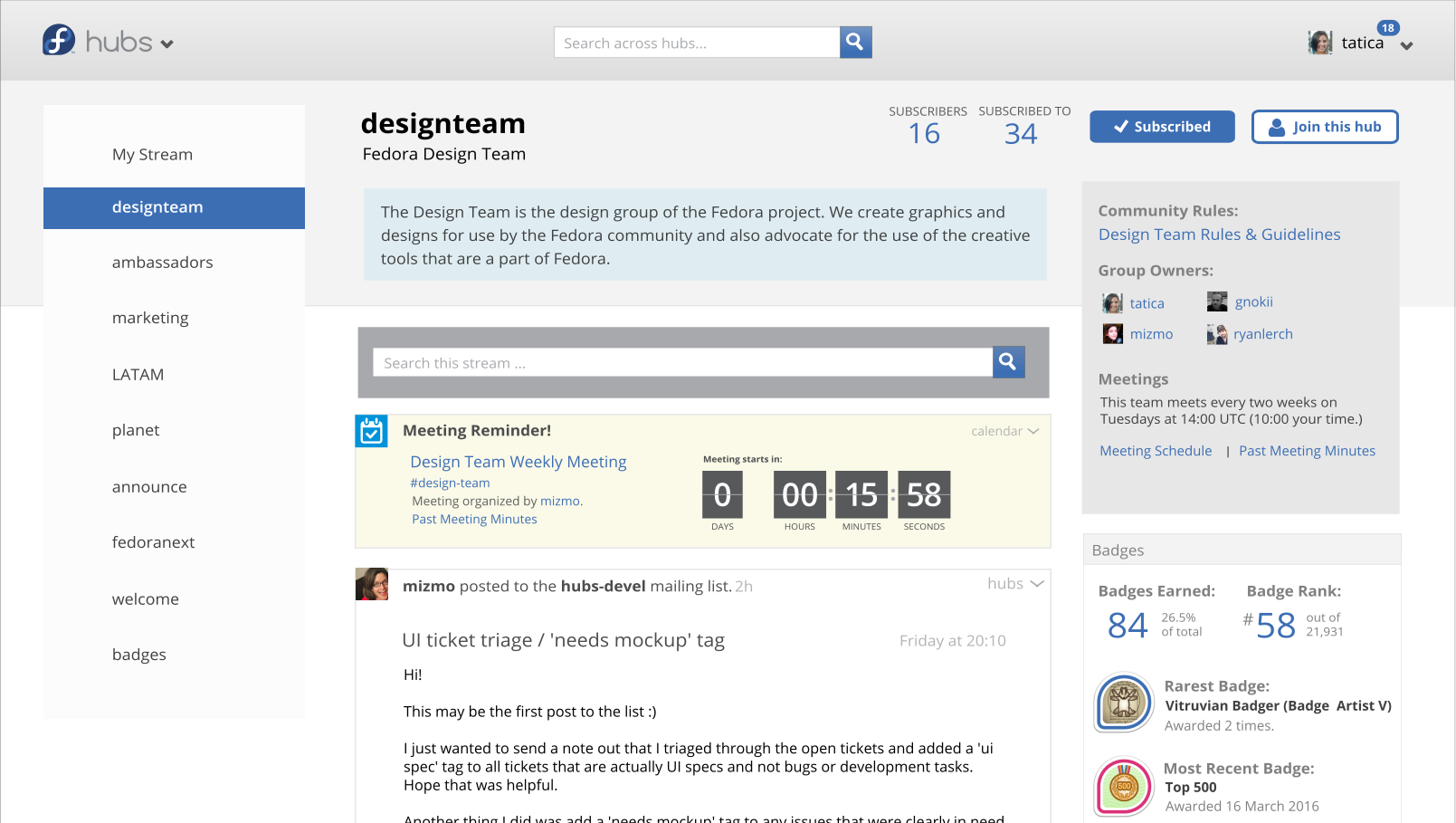Click the person icon on Join this hub
This screenshot has width=1456, height=823.
(1277, 128)
